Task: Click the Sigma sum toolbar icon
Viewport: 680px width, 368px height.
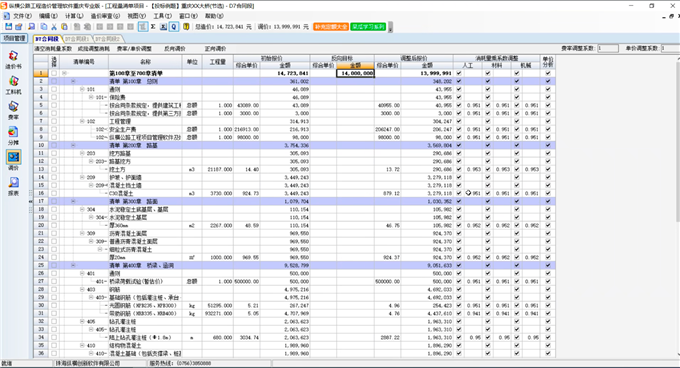Action: 153,26
